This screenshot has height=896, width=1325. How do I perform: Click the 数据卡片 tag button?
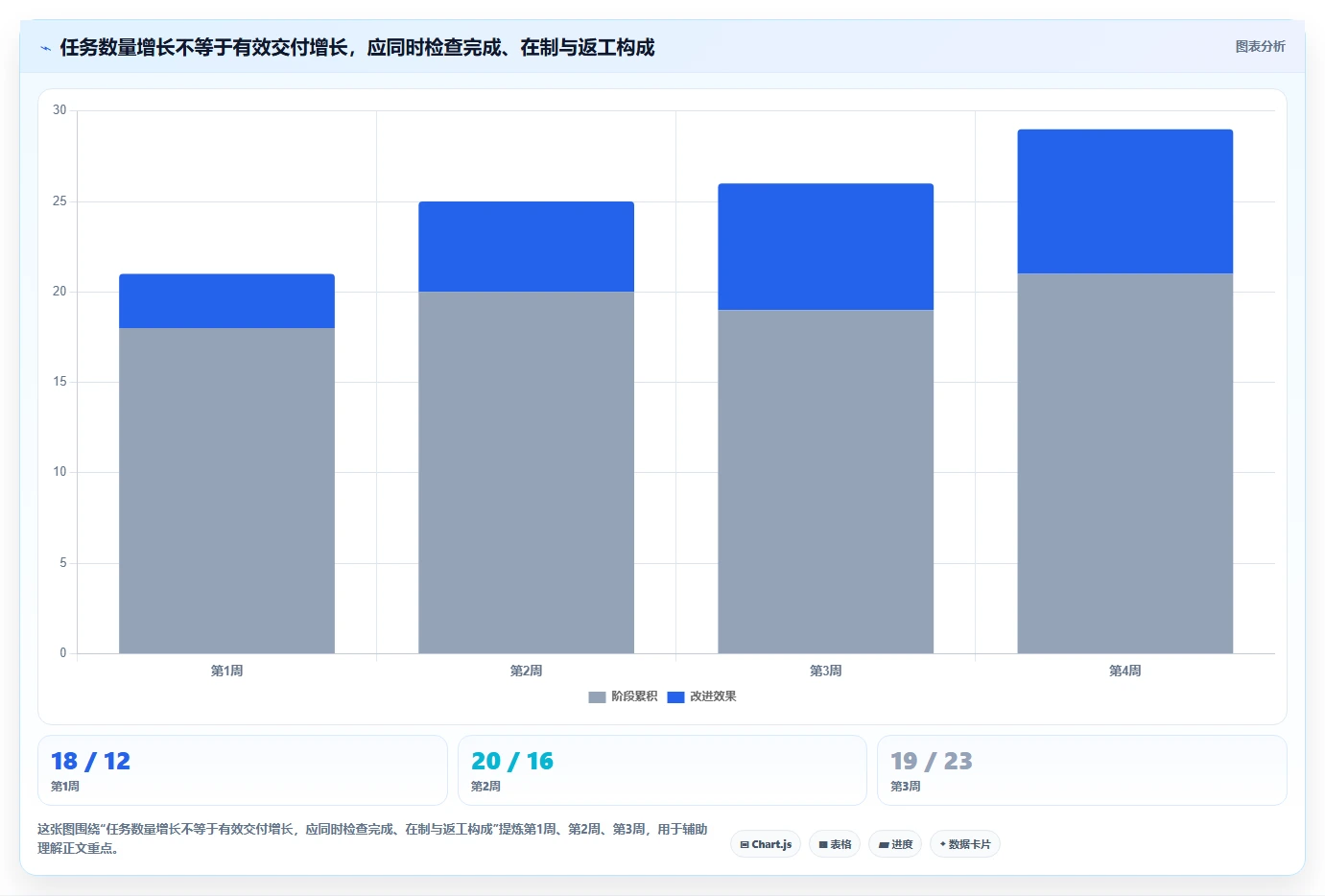click(964, 844)
